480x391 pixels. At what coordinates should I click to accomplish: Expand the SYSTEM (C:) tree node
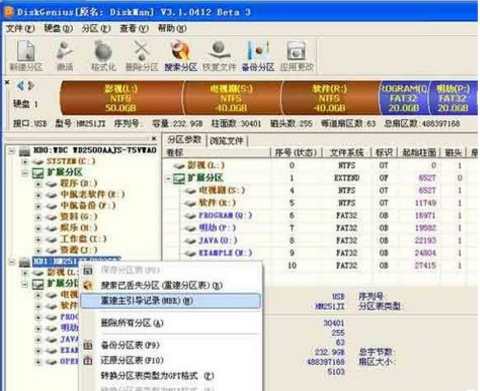tap(25, 162)
